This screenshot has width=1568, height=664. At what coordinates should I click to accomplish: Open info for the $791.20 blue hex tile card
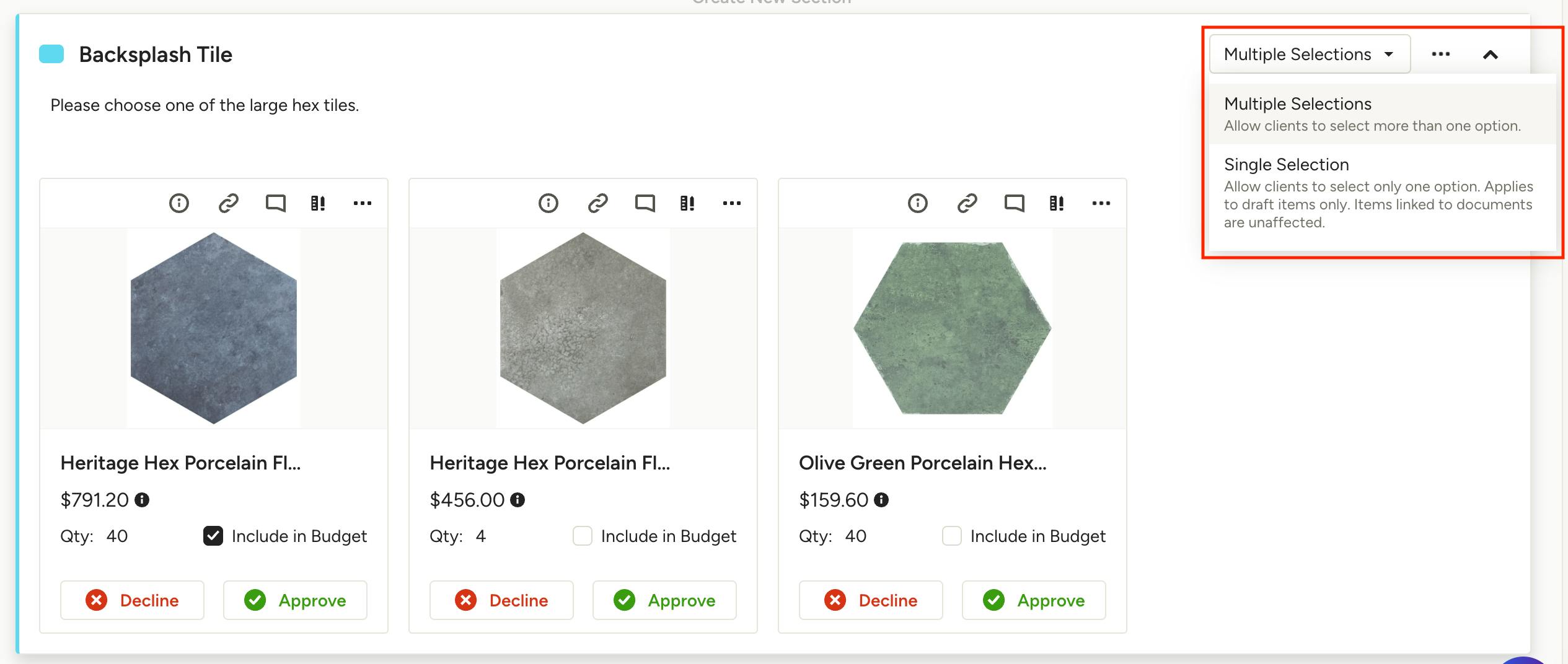coord(179,203)
